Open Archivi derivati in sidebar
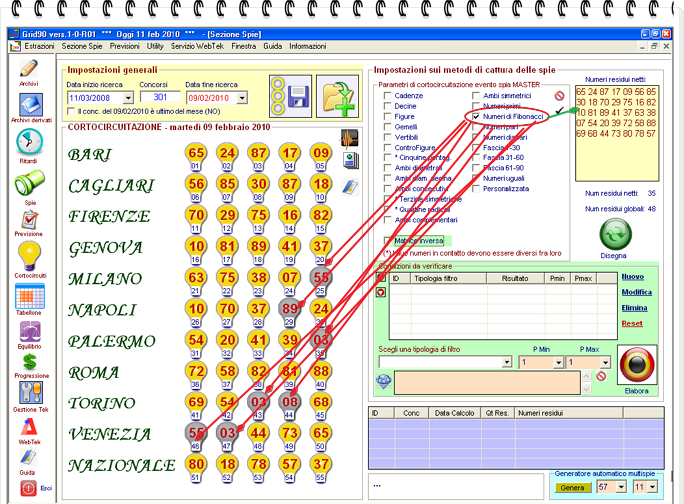The width and height of the screenshot is (684, 504). pyautogui.click(x=31, y=105)
